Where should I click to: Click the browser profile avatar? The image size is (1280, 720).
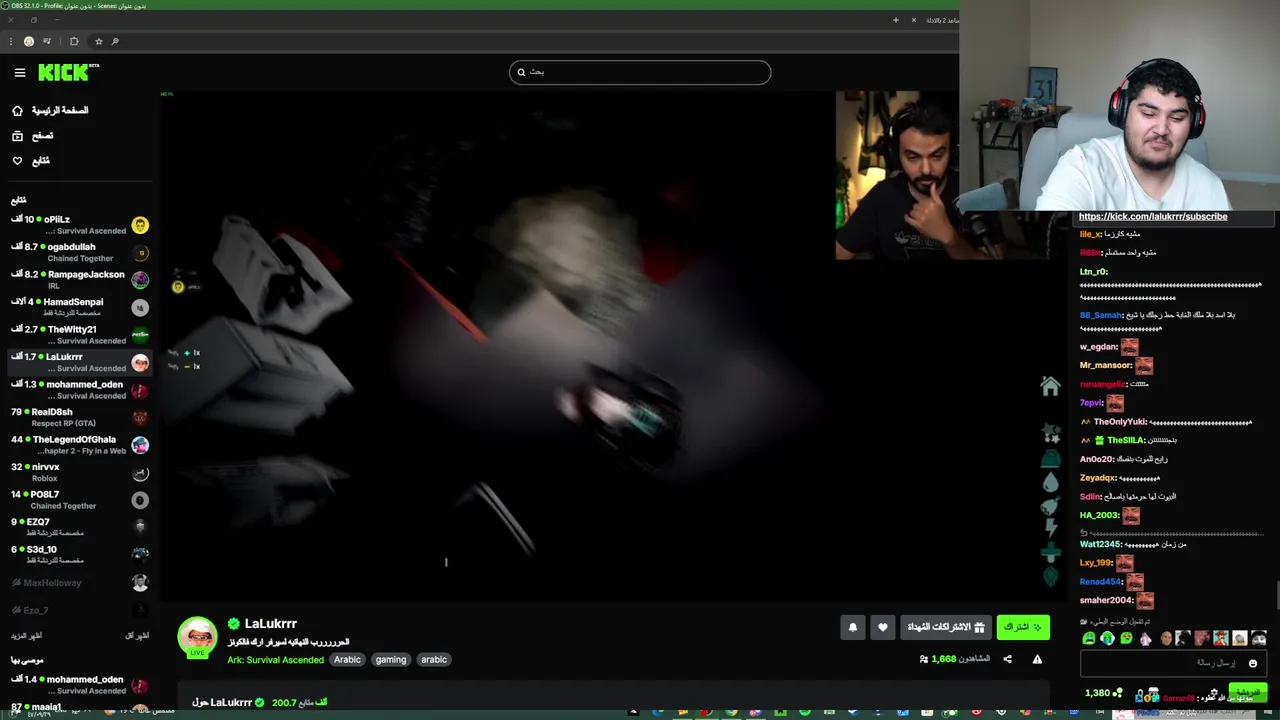tap(29, 41)
